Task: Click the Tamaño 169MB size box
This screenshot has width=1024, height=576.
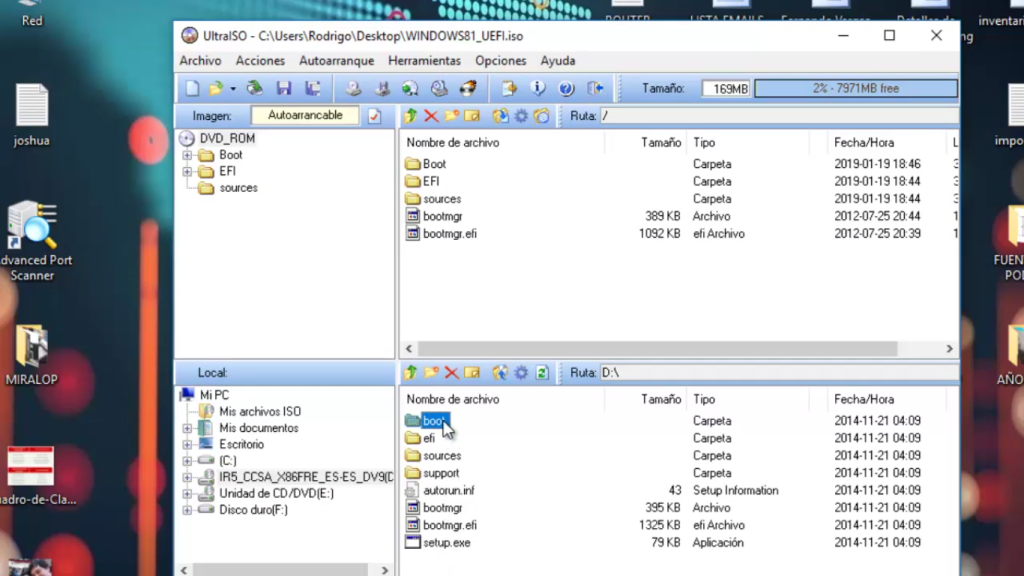Action: point(727,88)
